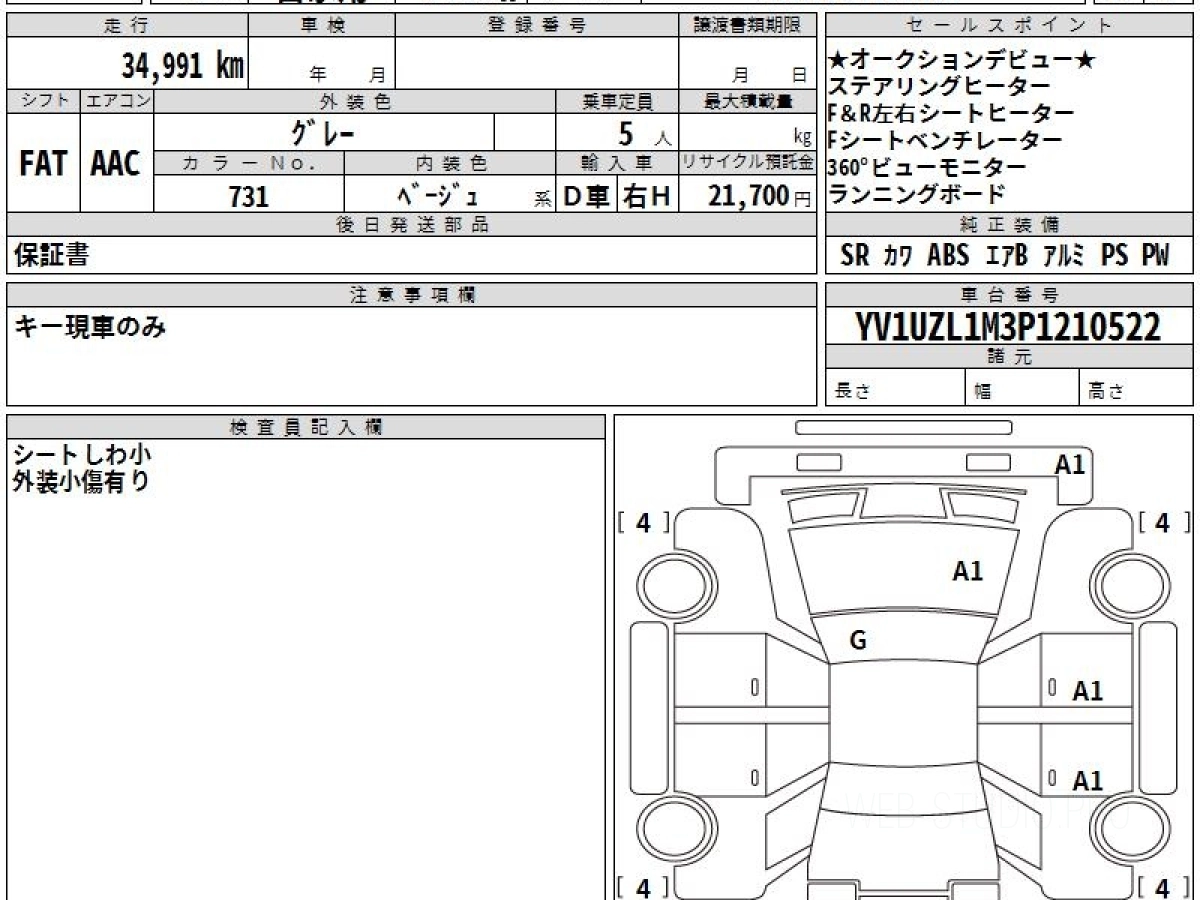The height and width of the screenshot is (900, 1200).
Task: Click the 長さ dimension cell
Action: click(896, 388)
